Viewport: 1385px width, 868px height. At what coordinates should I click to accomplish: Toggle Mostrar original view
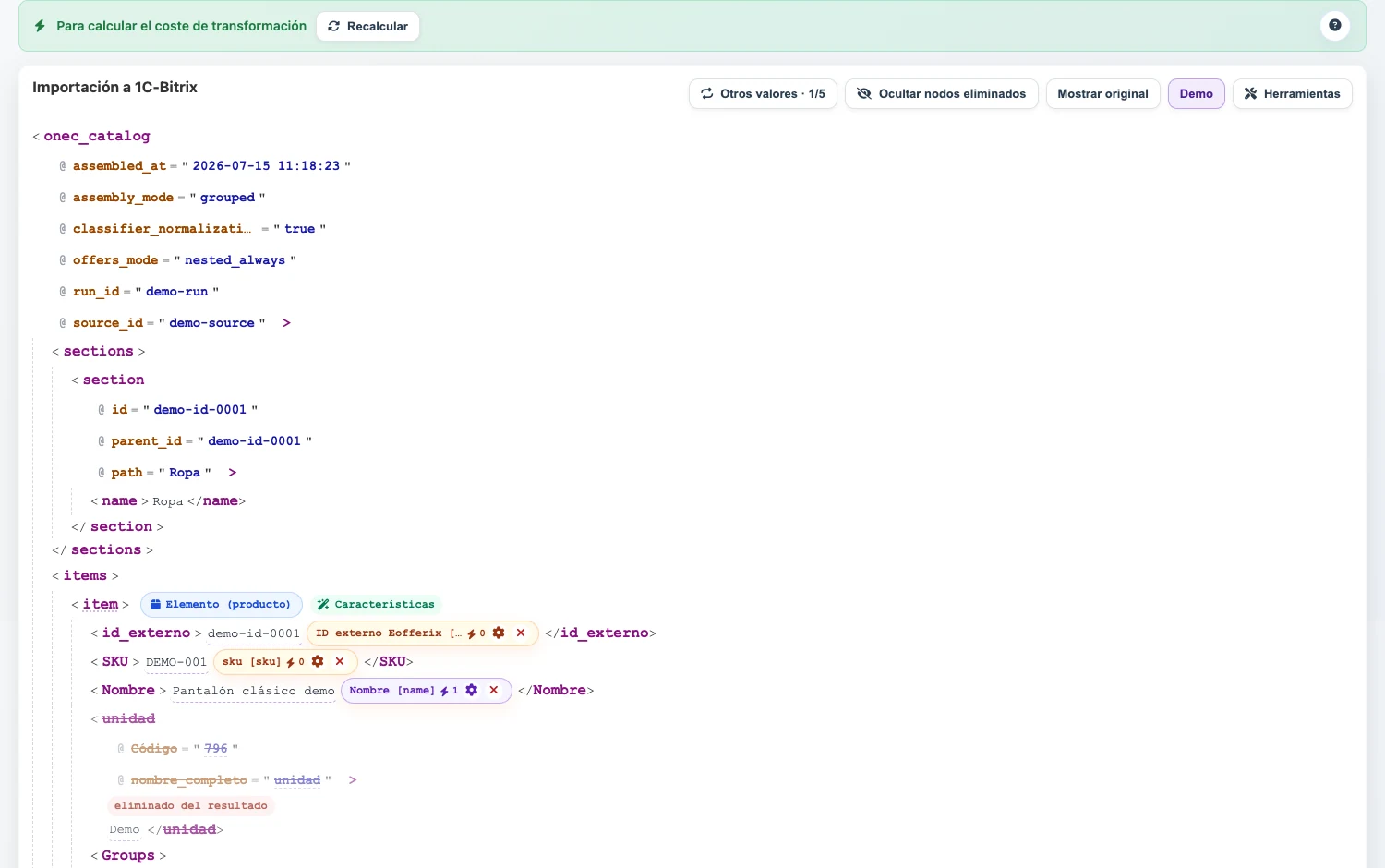[x=1102, y=93]
